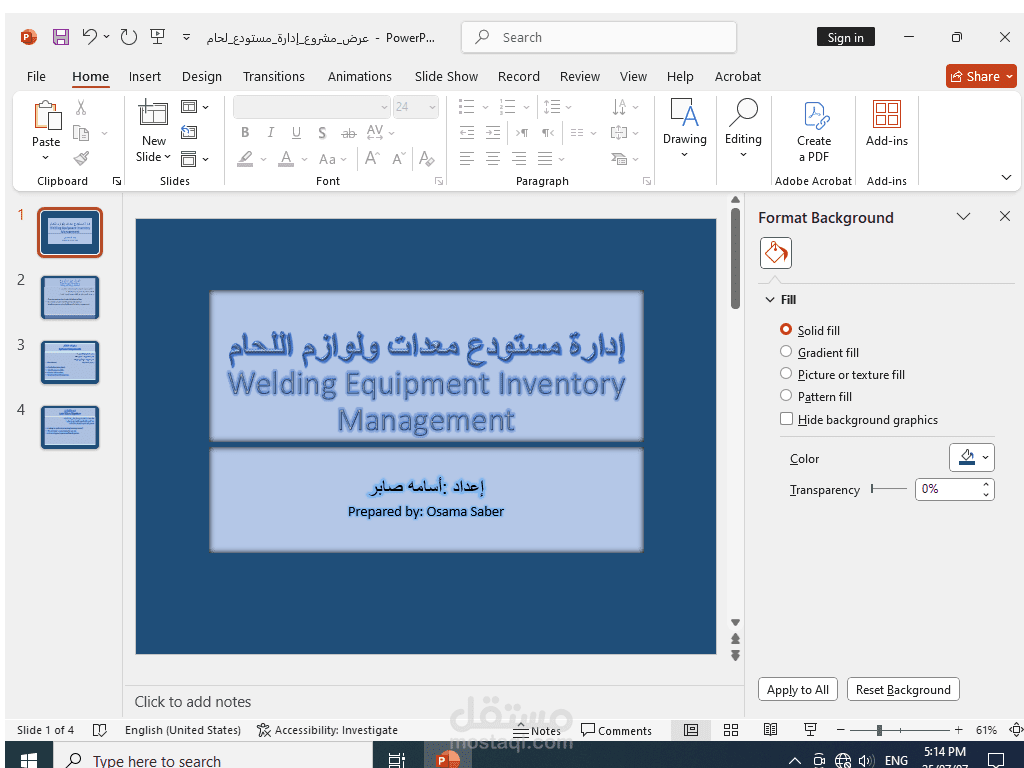This screenshot has width=1024, height=768.
Task: Select the Gradient fill radio button
Action: pyautogui.click(x=786, y=352)
